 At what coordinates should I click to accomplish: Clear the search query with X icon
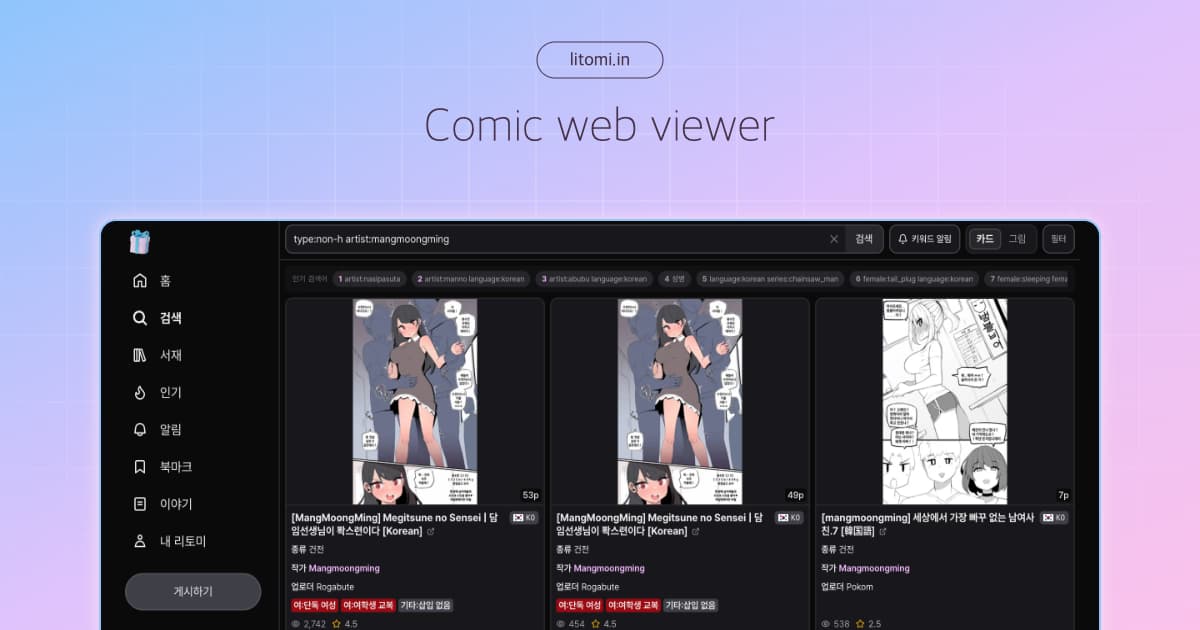(x=834, y=239)
